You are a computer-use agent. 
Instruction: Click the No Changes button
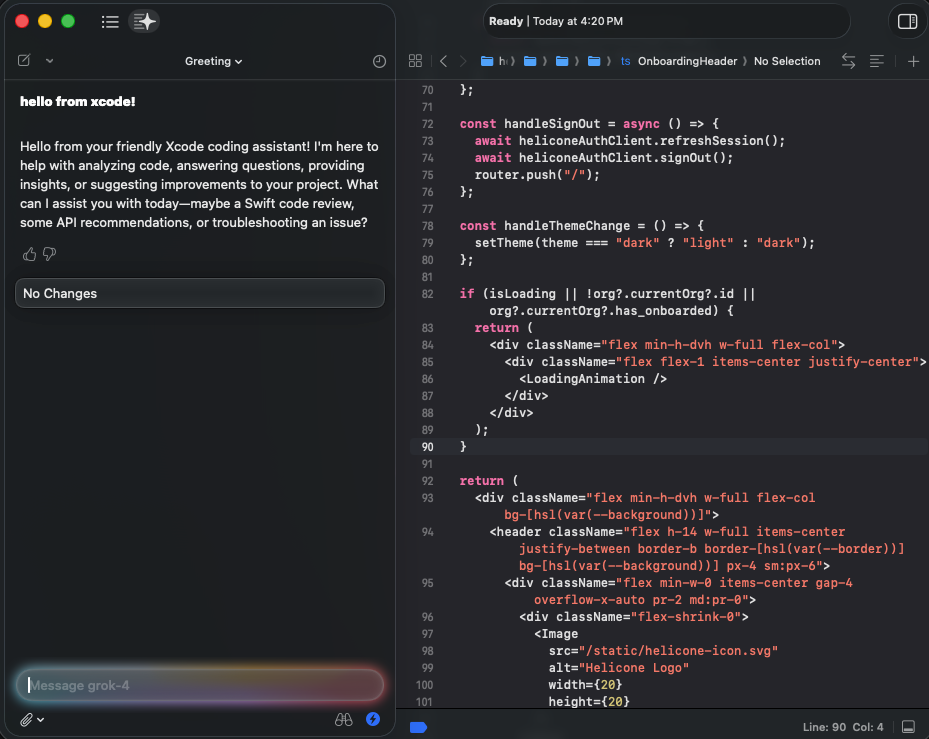199,293
